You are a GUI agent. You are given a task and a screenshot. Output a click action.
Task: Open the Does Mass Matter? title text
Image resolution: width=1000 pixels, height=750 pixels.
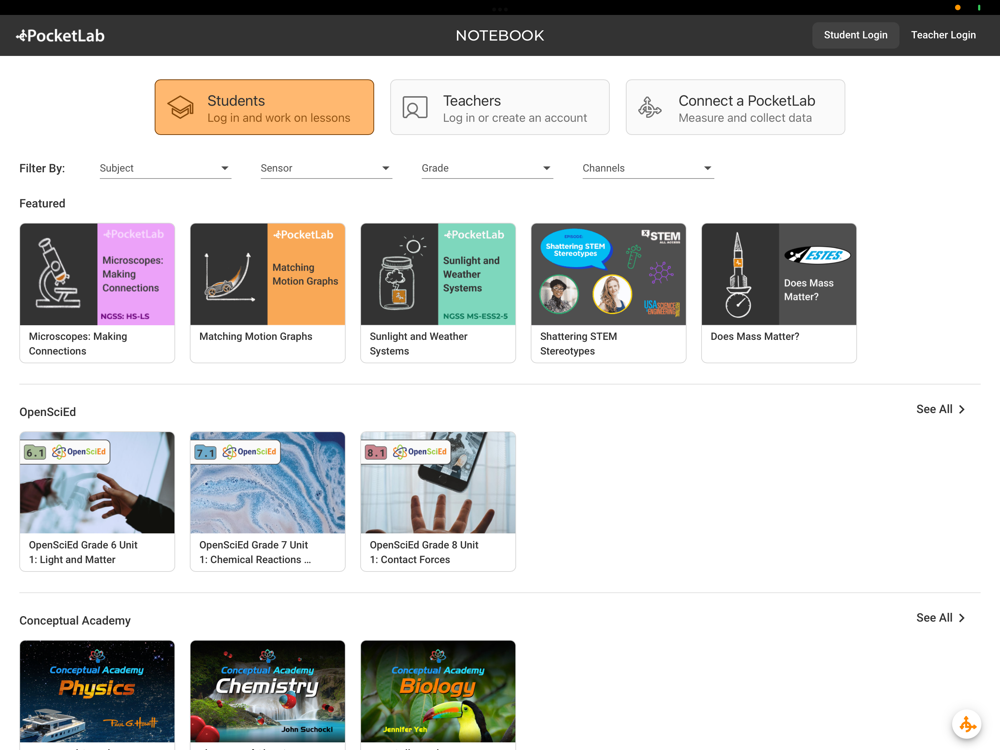[754, 336]
